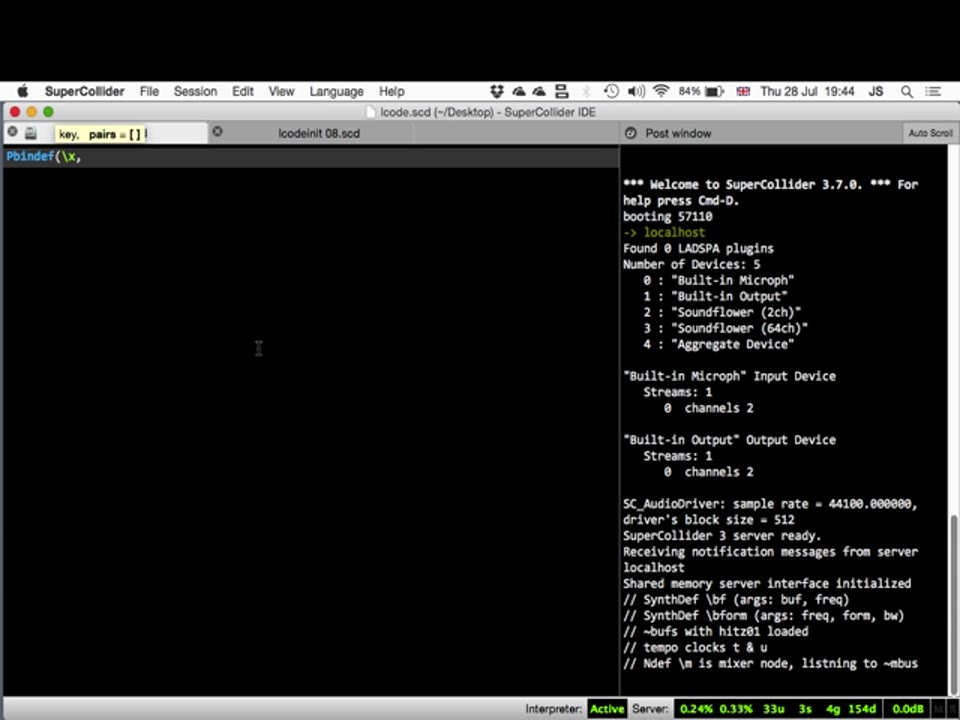Open the UK flag input source menu
The height and width of the screenshot is (720, 960).
(743, 92)
